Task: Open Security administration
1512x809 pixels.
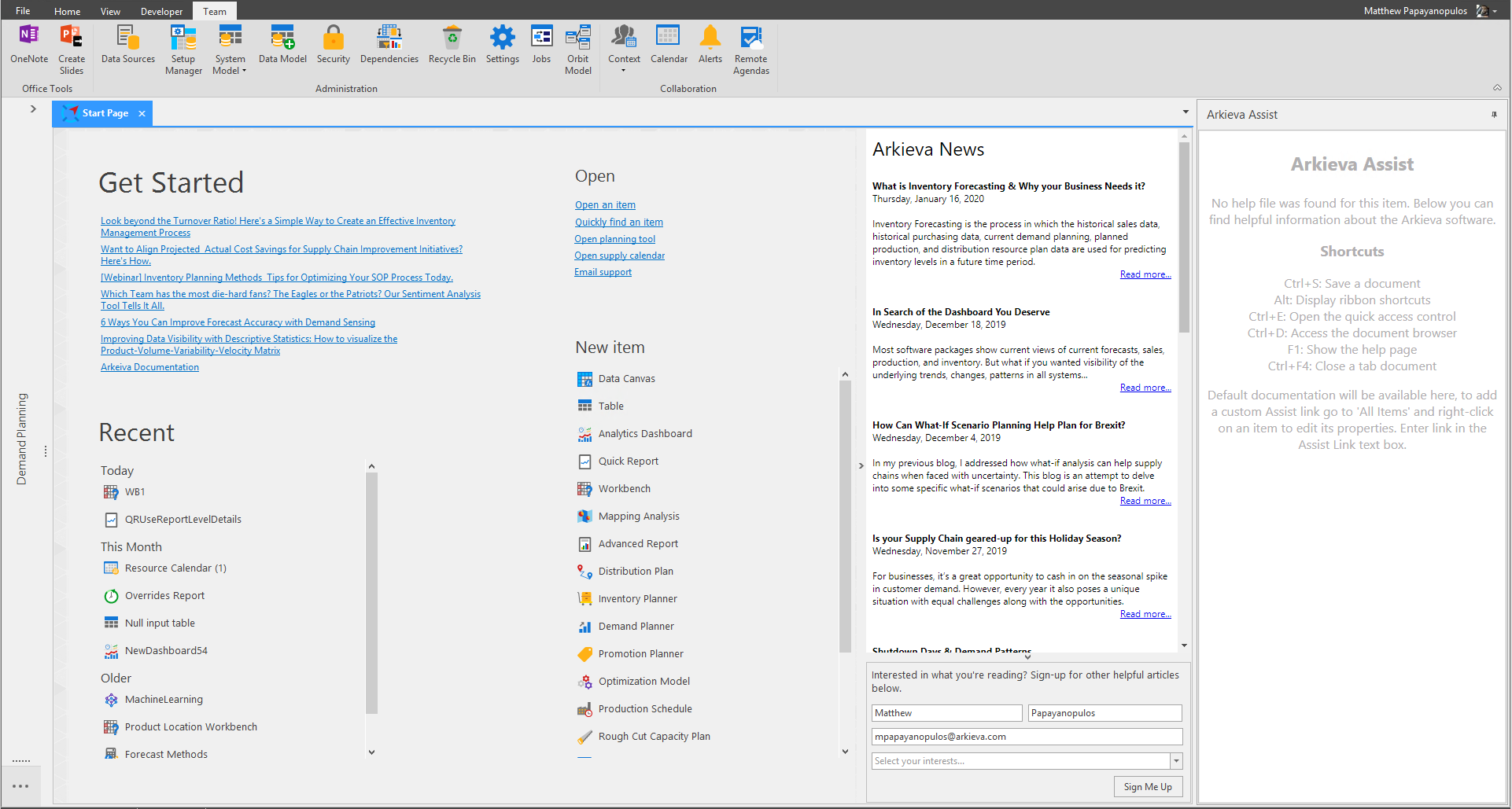Action: coord(334,44)
